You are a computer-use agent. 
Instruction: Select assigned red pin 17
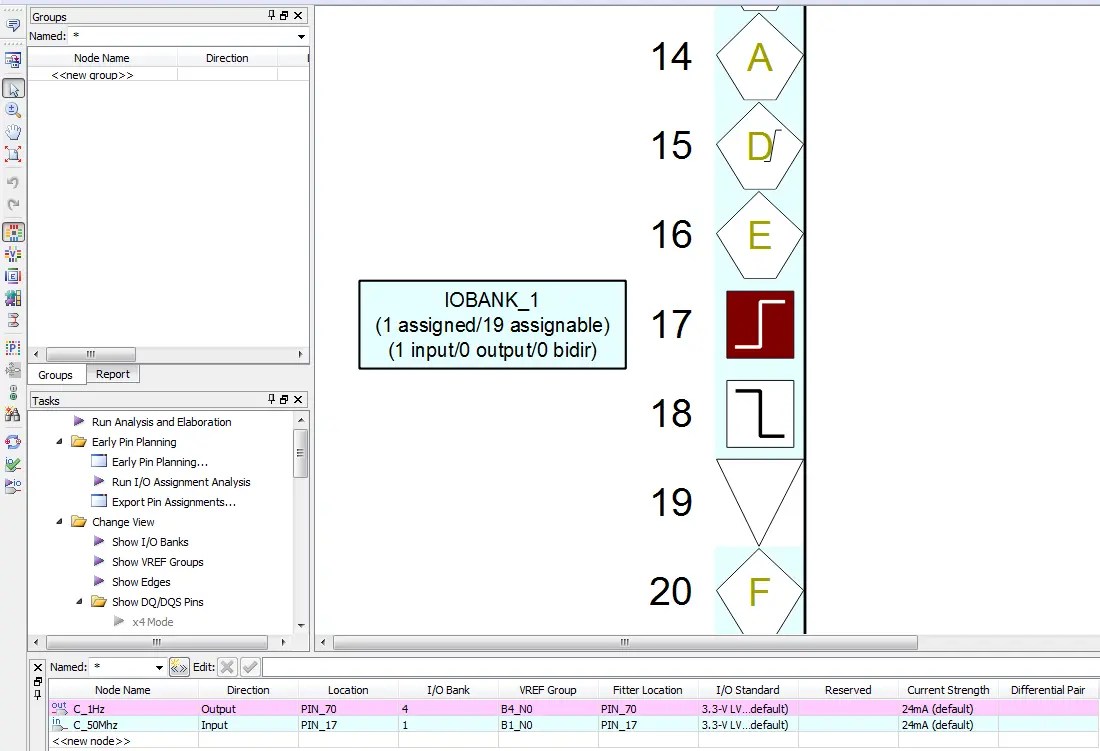(760, 325)
